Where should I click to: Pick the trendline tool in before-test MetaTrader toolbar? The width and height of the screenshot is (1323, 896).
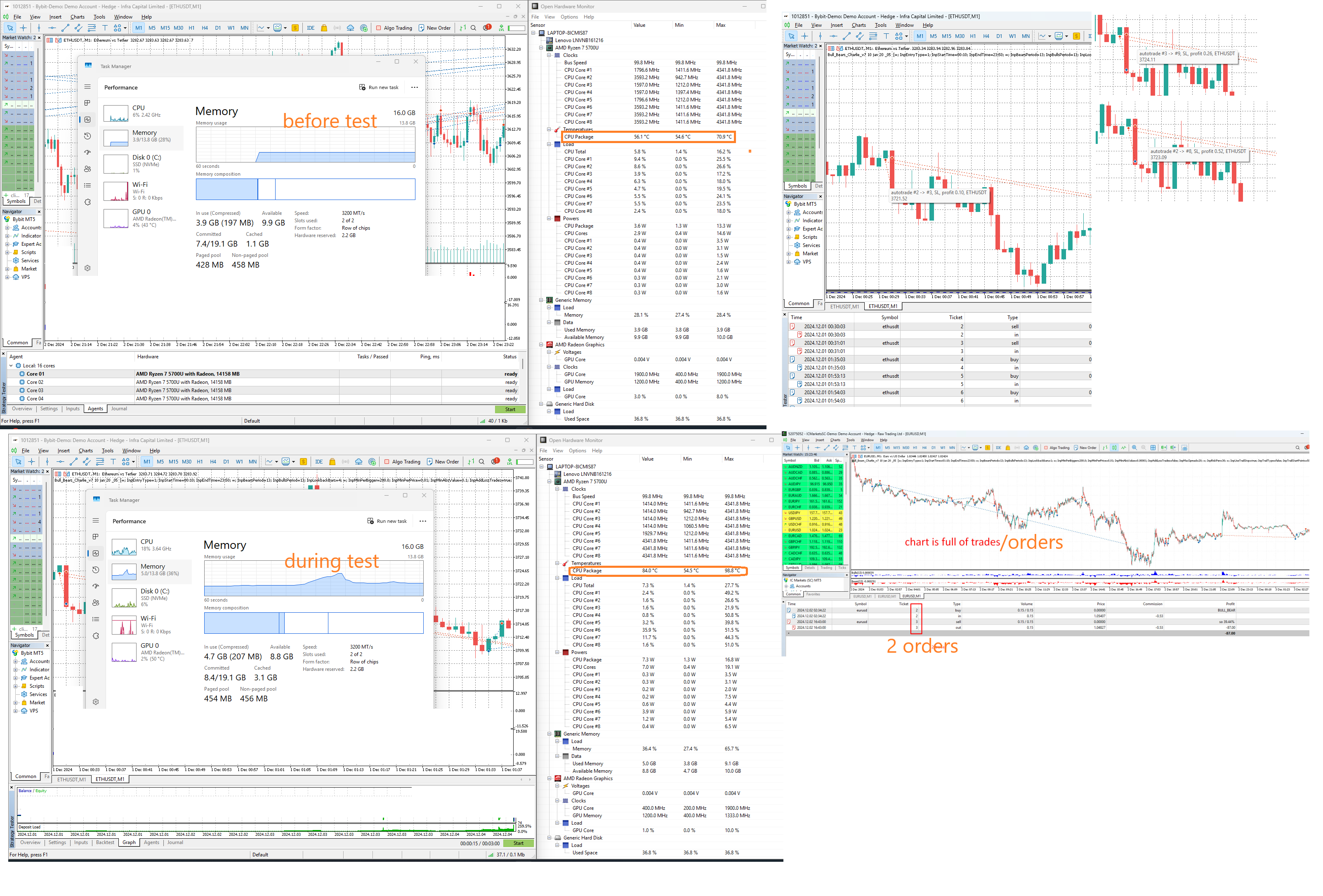(66, 28)
